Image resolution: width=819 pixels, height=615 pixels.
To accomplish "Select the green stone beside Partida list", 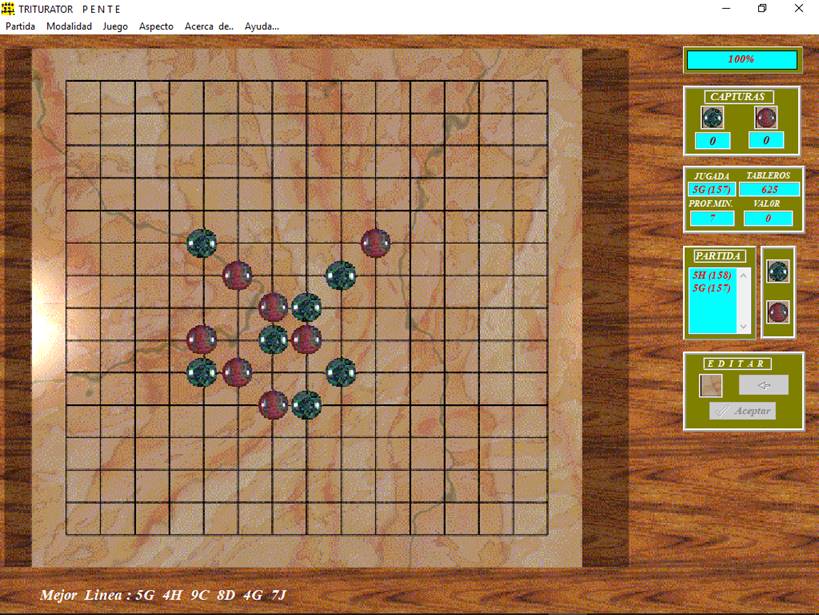I will pyautogui.click(x=778, y=271).
